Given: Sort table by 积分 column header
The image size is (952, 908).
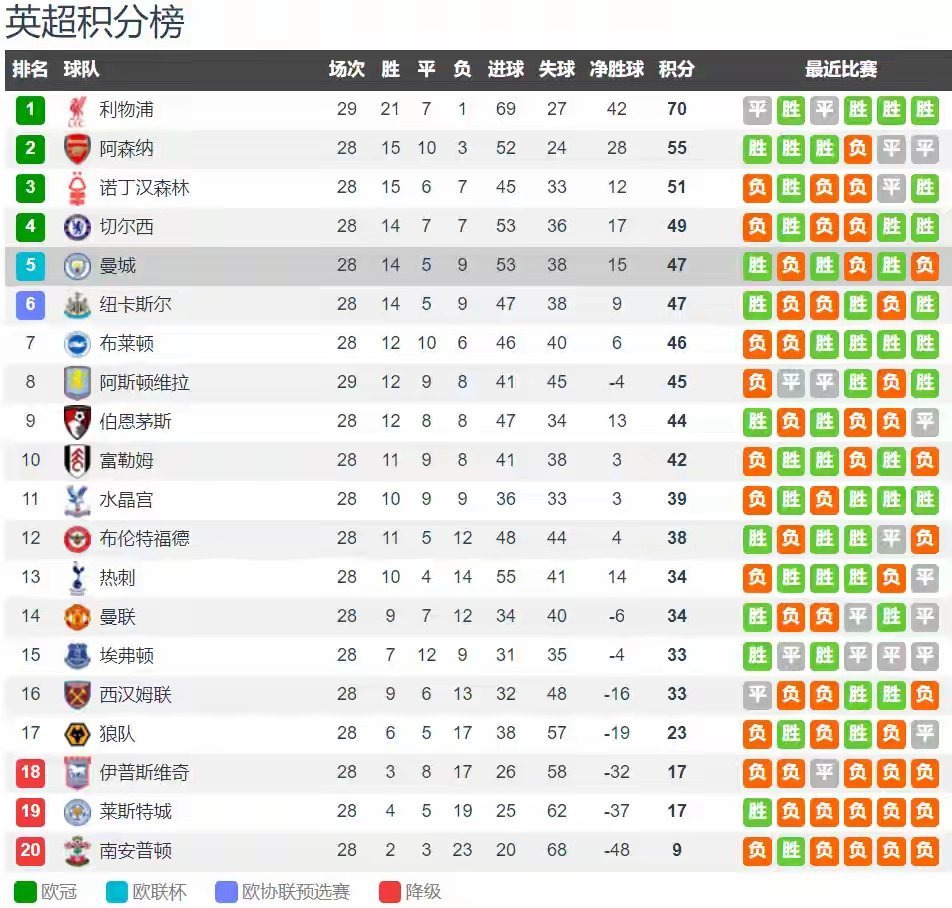Looking at the screenshot, I should point(676,70).
